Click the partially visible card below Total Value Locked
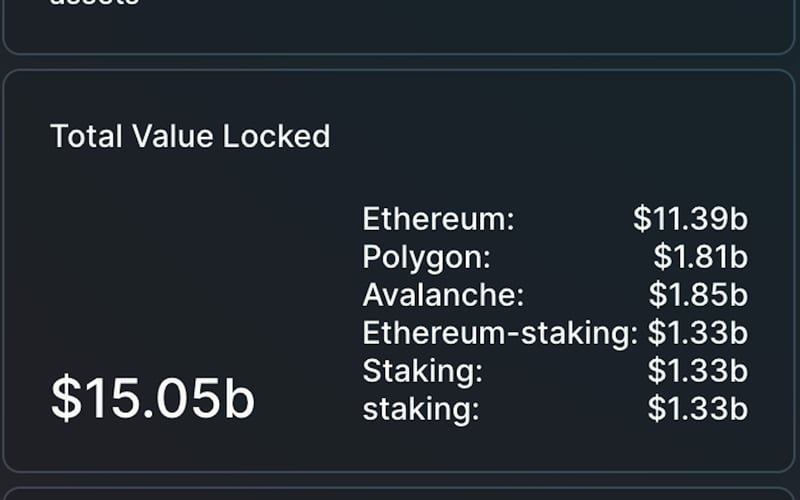This screenshot has width=800, height=500. (400, 494)
